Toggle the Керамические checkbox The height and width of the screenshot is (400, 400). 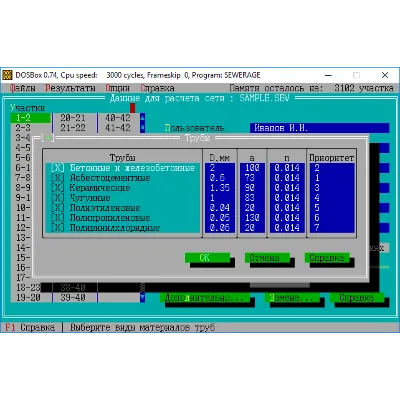click(58, 188)
